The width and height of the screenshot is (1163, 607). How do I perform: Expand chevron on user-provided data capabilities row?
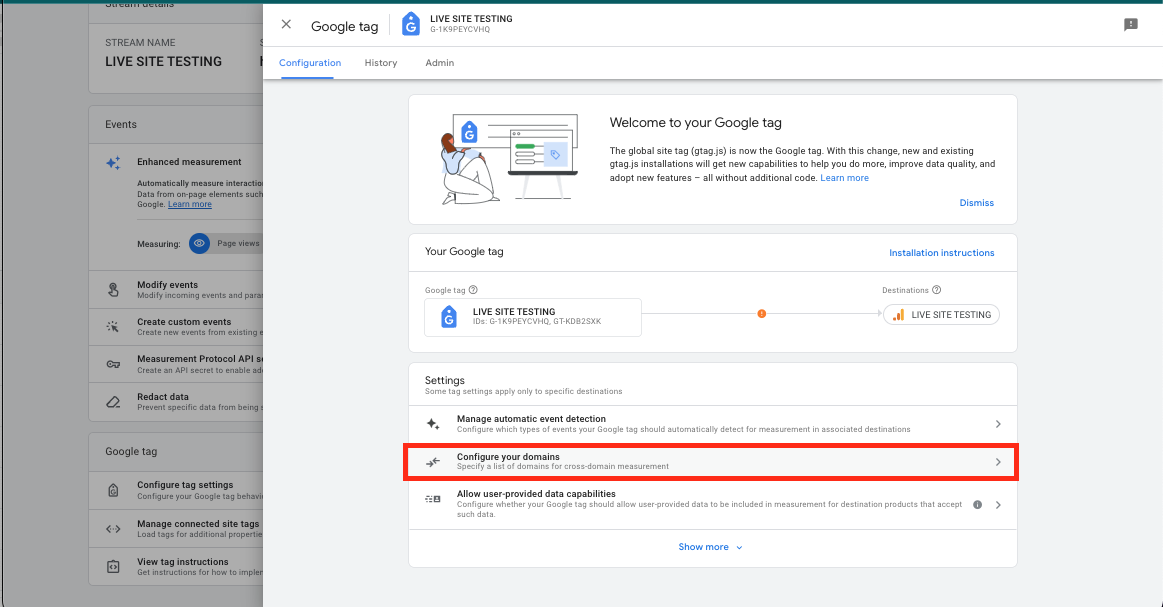click(998, 505)
